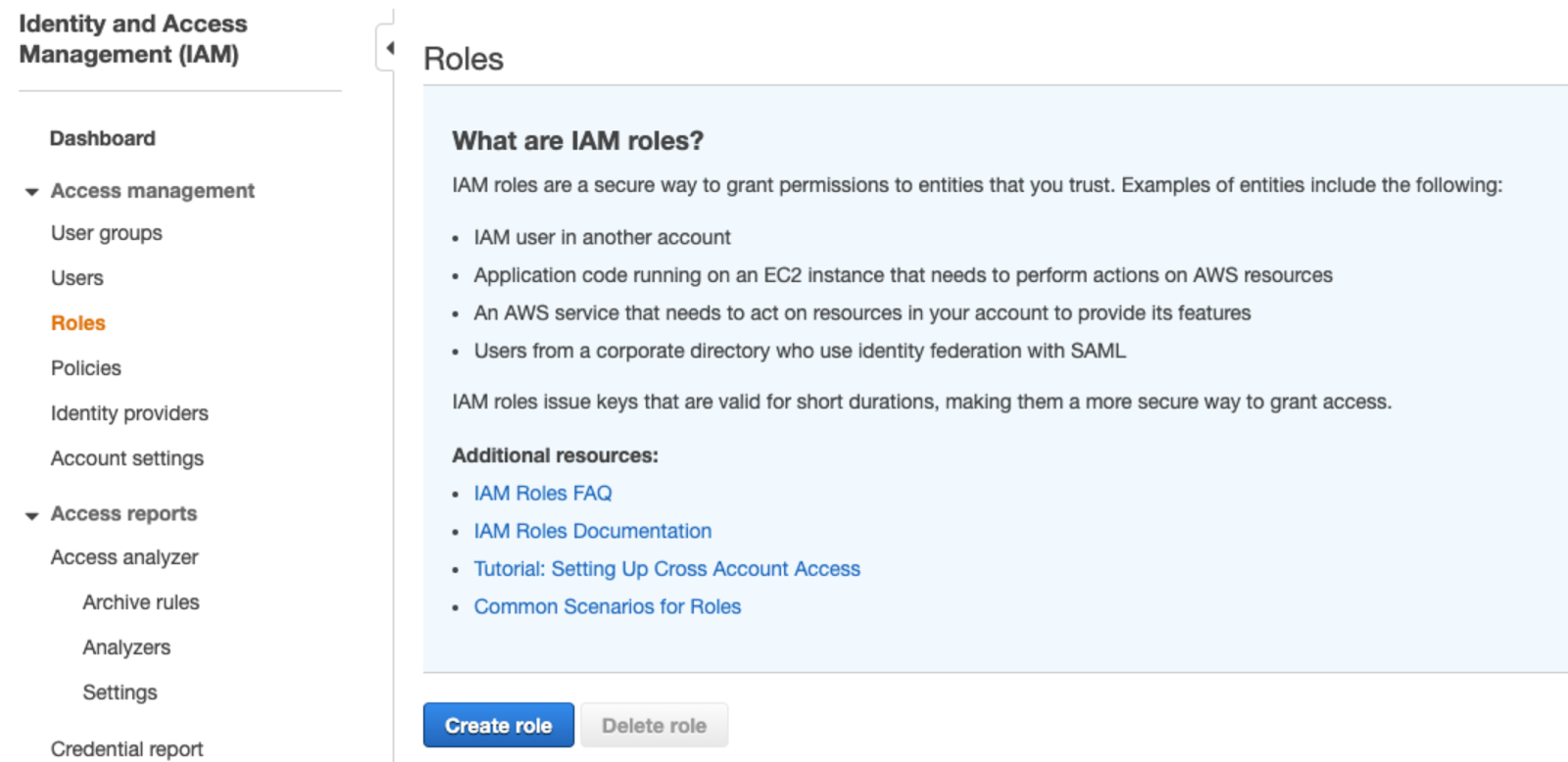Open the Policies page
The image size is (1568, 762).
click(x=86, y=368)
